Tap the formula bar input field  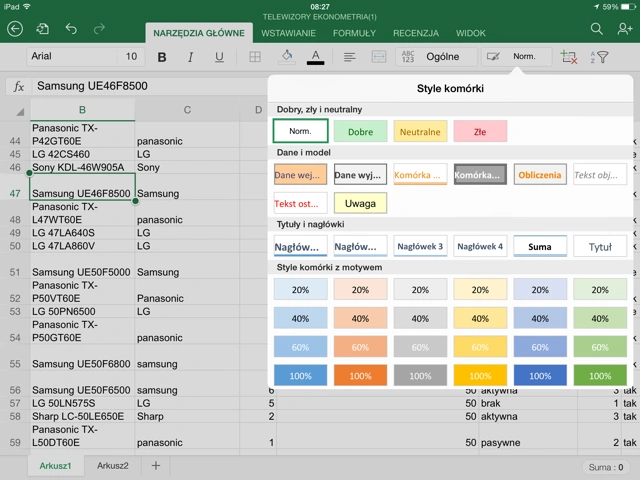pos(149,86)
